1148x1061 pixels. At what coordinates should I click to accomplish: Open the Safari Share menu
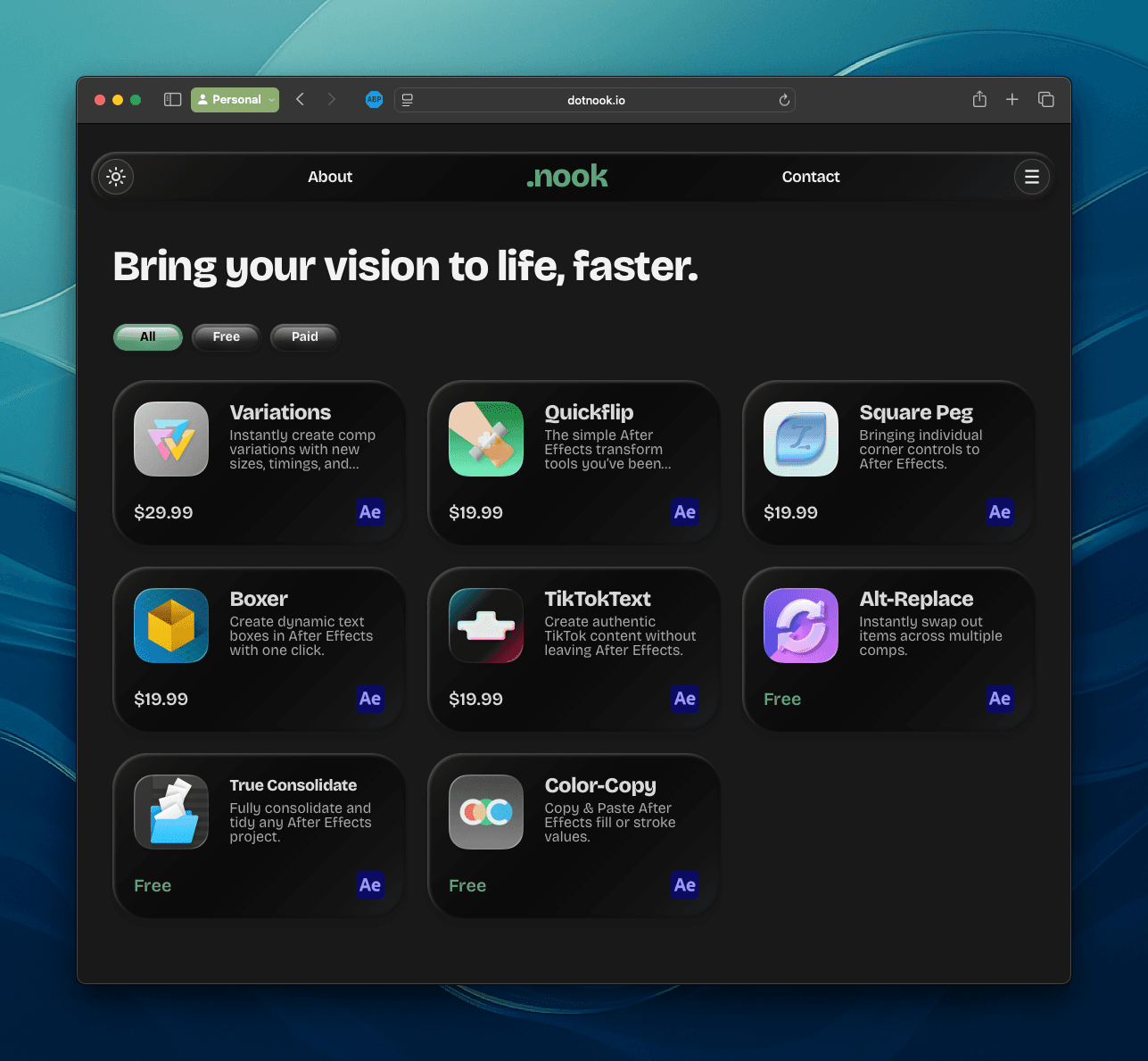pyautogui.click(x=979, y=99)
